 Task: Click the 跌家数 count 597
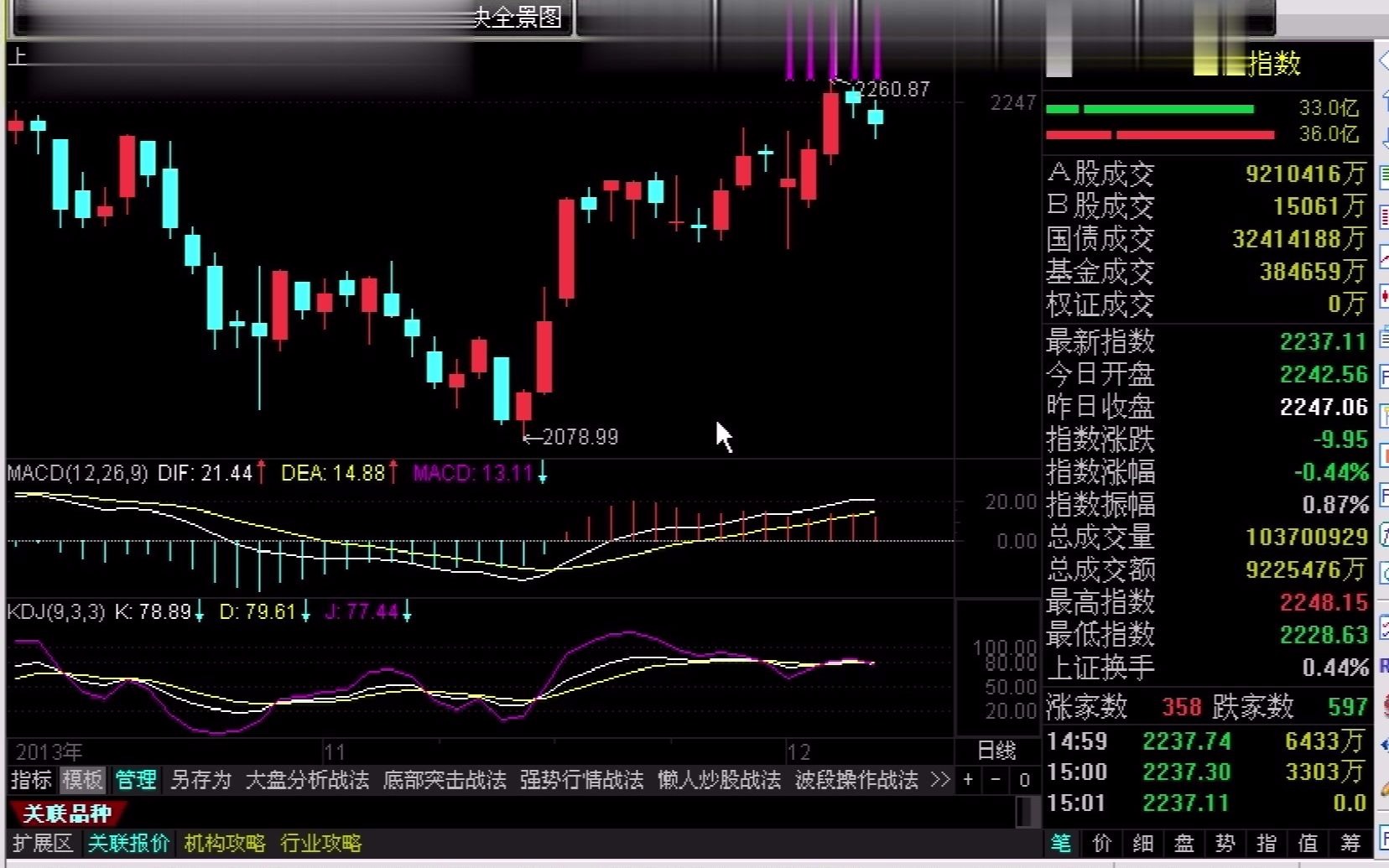(x=1348, y=707)
